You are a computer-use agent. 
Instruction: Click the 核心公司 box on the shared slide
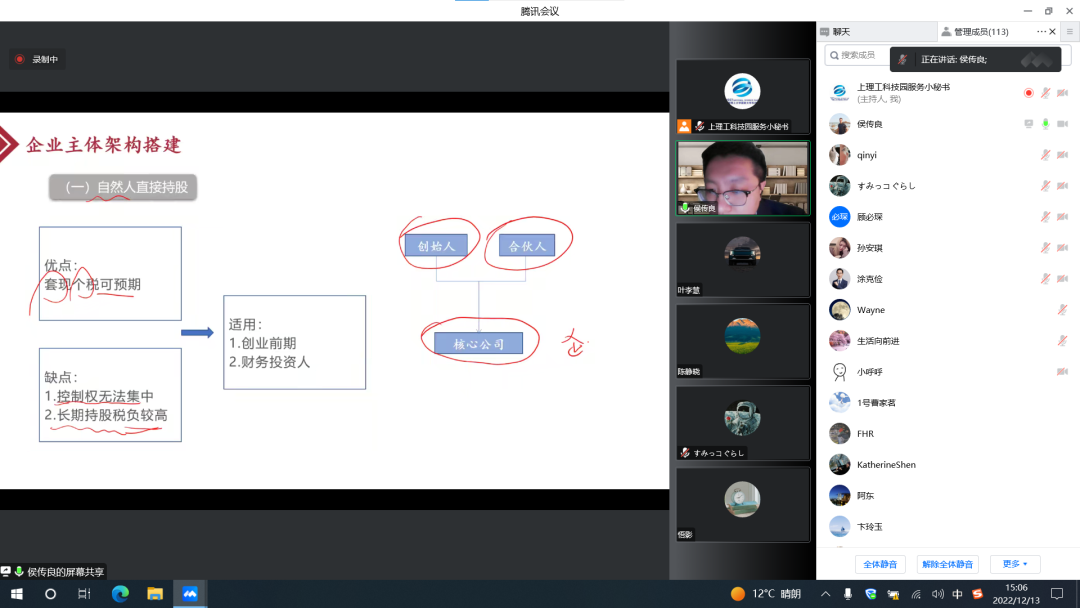tap(479, 344)
